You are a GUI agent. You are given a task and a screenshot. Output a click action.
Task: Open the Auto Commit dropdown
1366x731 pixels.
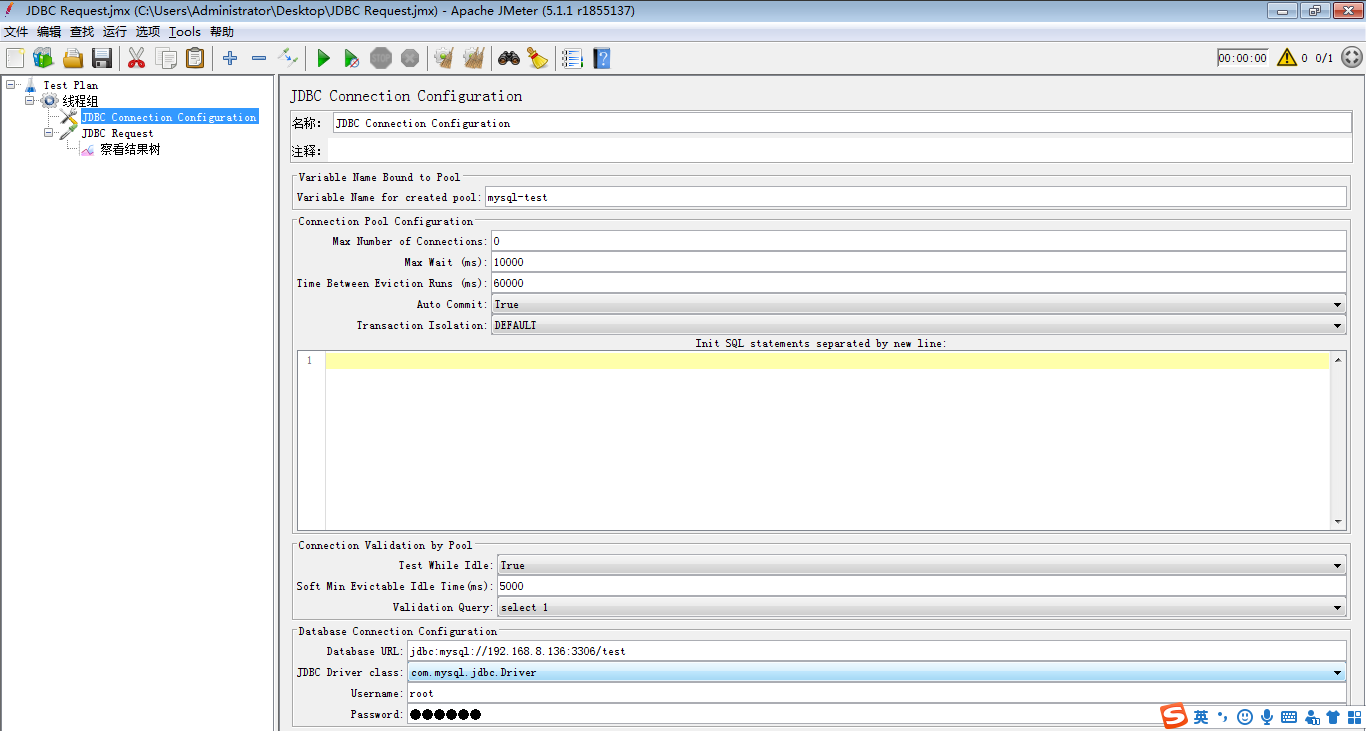tap(918, 304)
